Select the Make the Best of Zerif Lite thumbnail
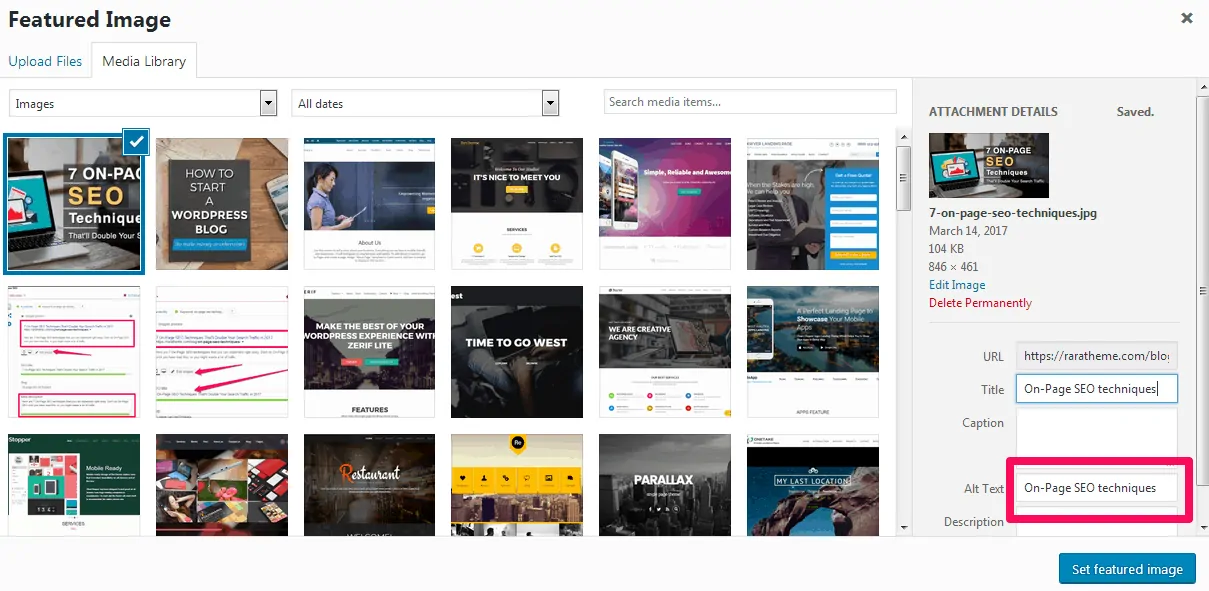Image resolution: width=1209 pixels, height=591 pixels. coord(370,352)
